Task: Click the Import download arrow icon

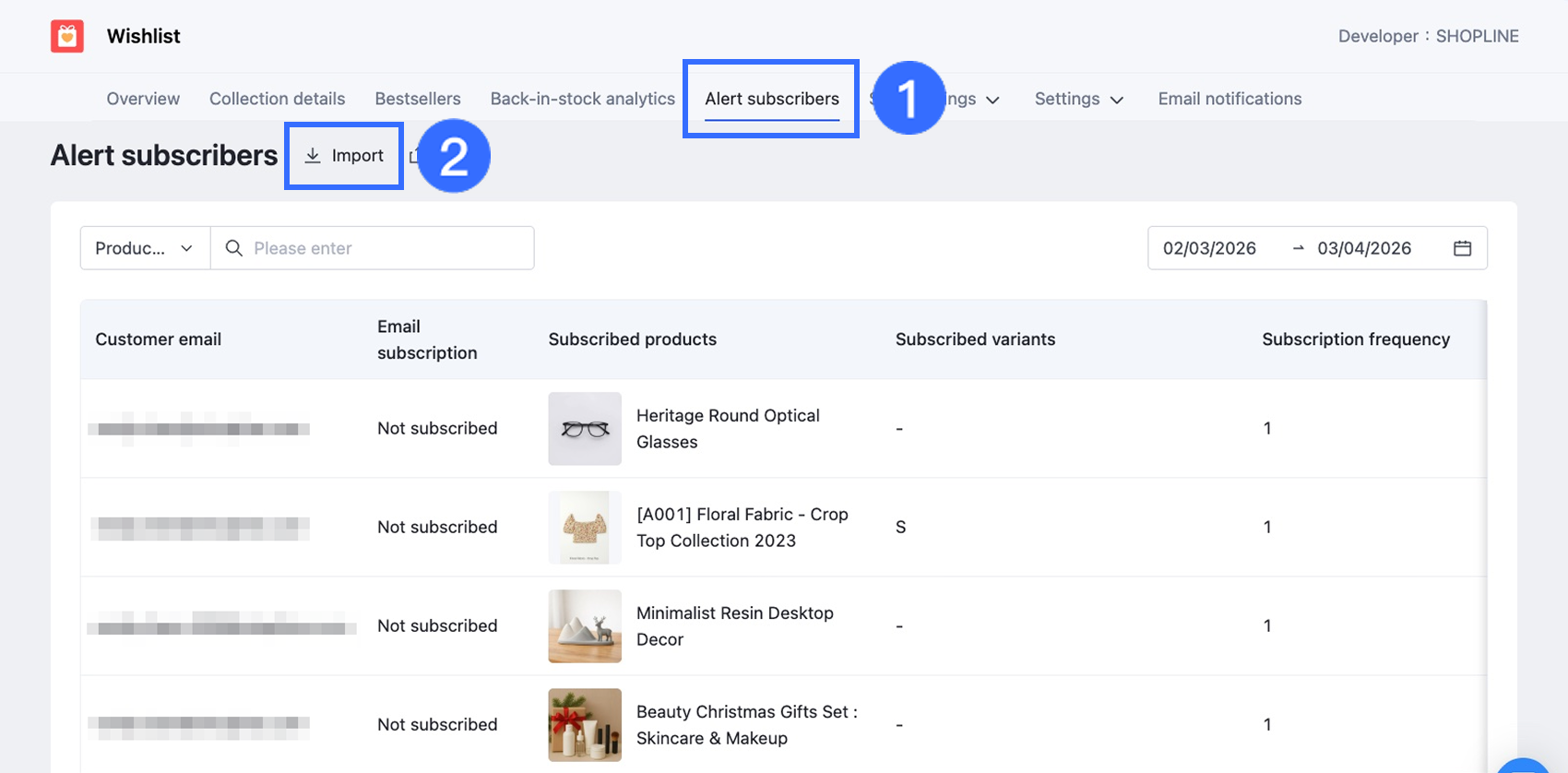Action: click(x=313, y=156)
